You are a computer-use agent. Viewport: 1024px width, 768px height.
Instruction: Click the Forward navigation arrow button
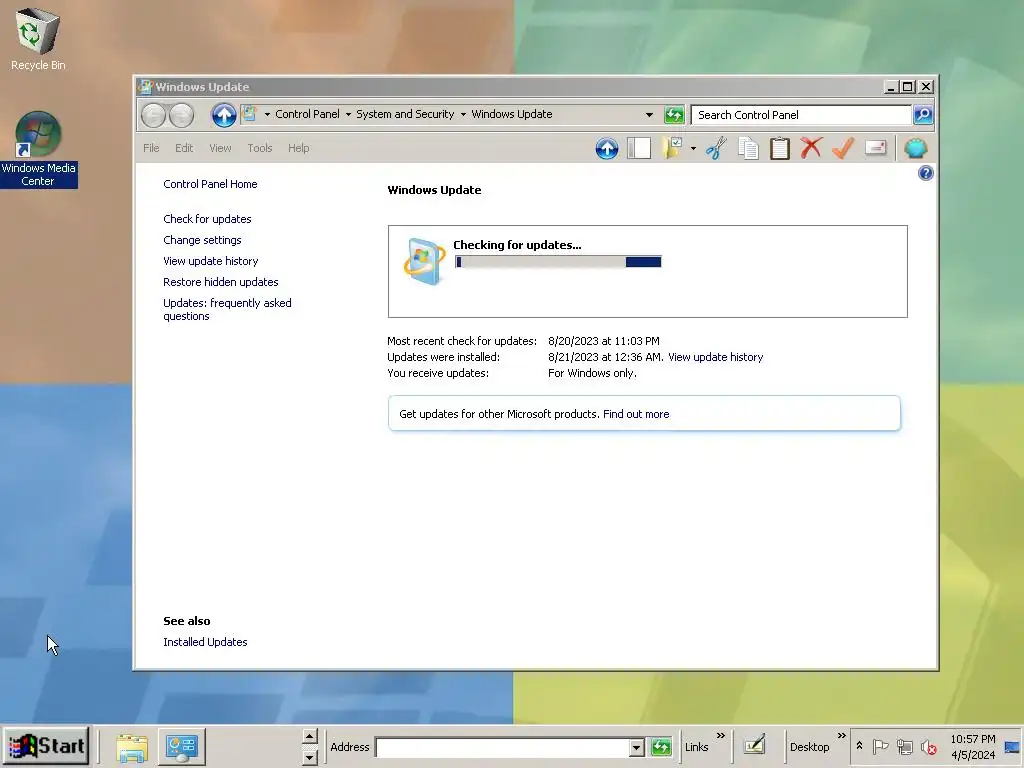coord(182,116)
